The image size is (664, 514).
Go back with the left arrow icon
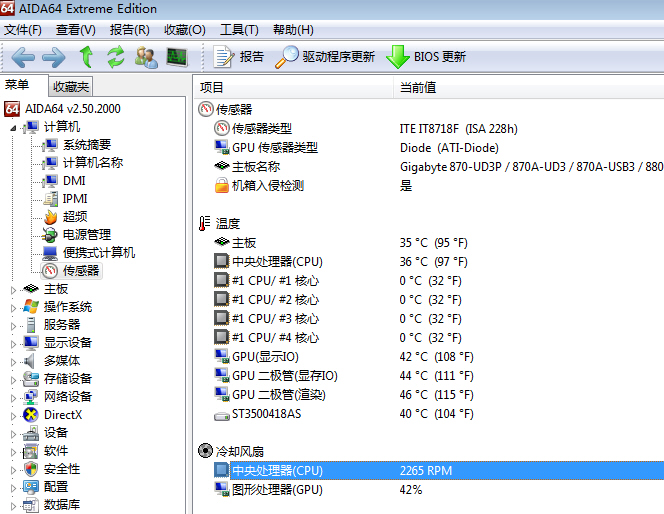pyautogui.click(x=23, y=57)
